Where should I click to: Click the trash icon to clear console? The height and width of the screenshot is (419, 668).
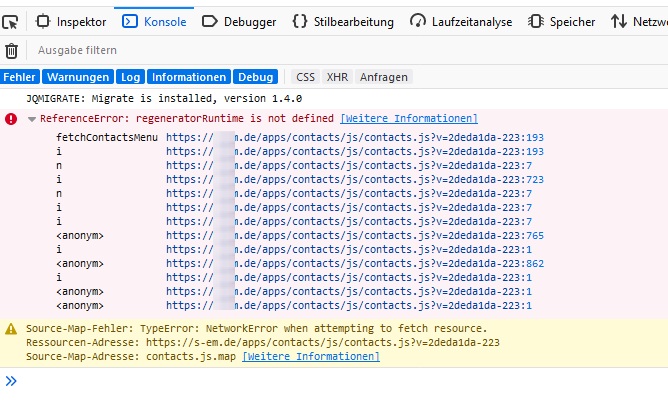[x=12, y=51]
